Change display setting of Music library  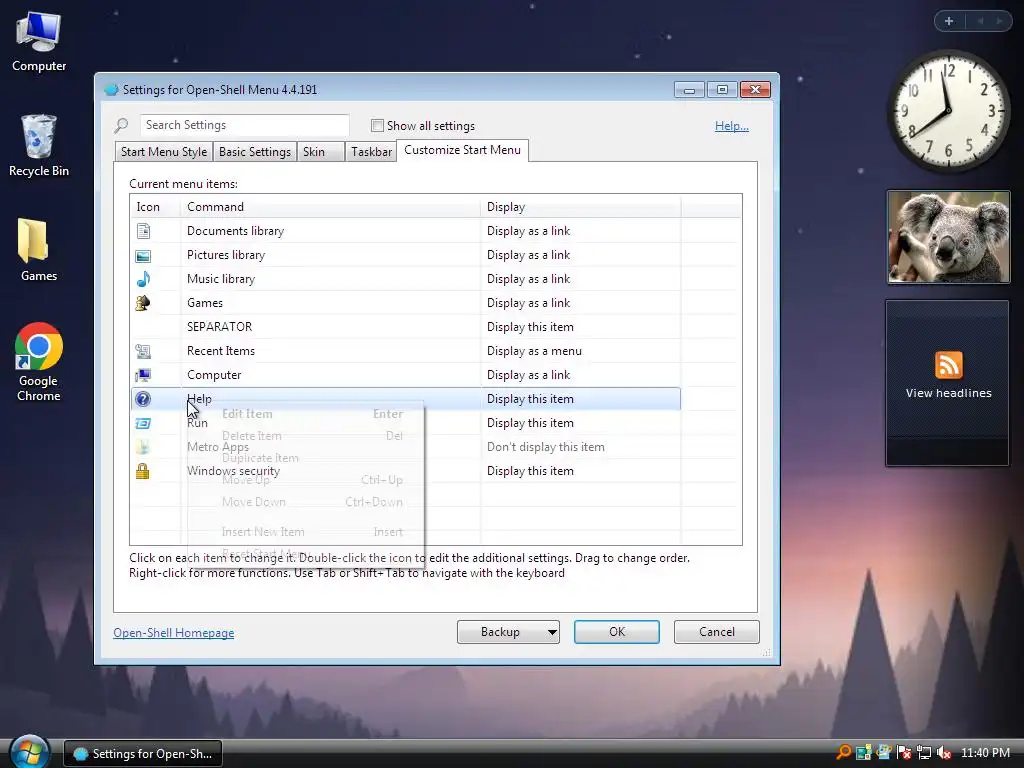528,280
